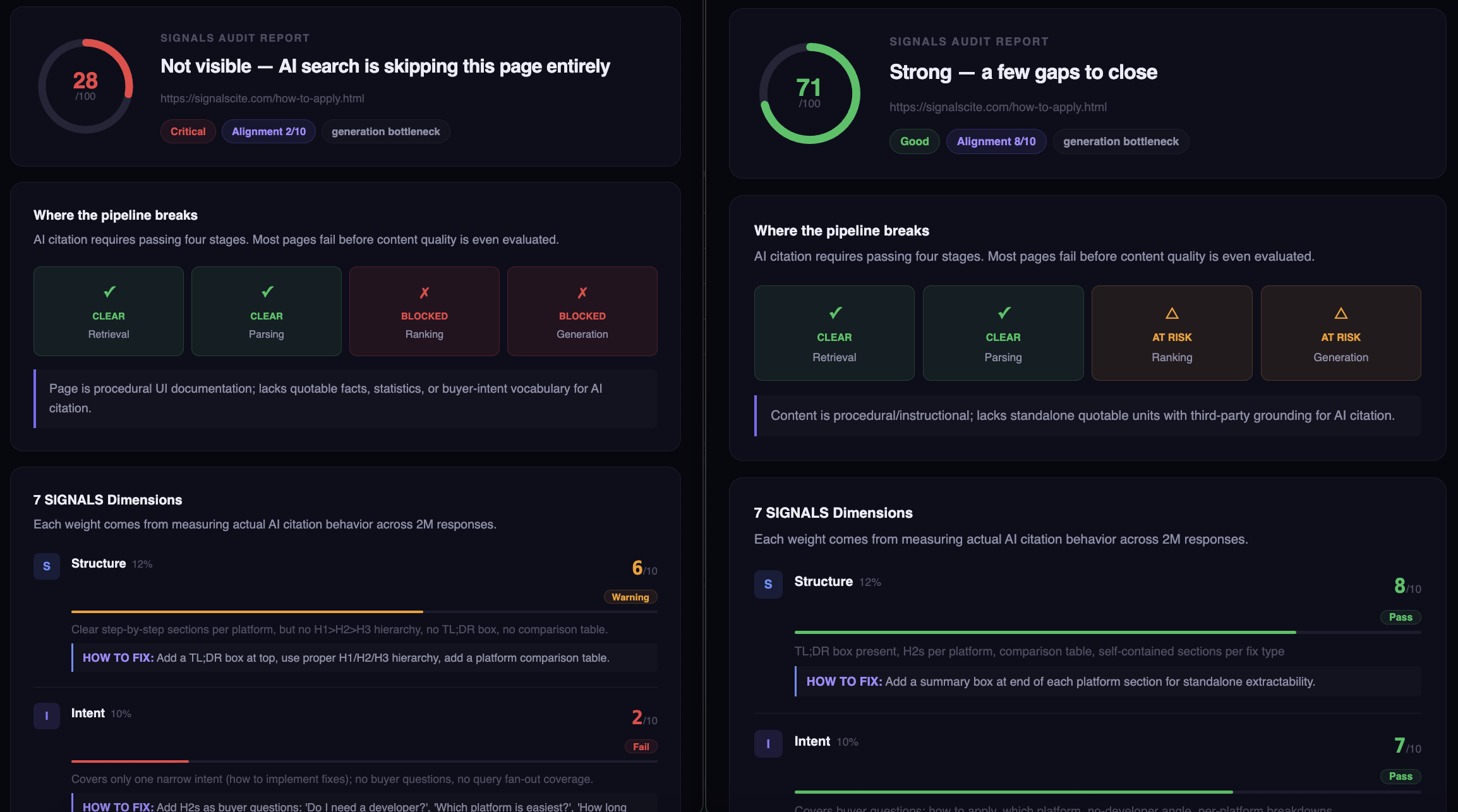The image size is (1458, 812).
Task: Click the generation bottleneck tag in right report
Action: (1121, 141)
